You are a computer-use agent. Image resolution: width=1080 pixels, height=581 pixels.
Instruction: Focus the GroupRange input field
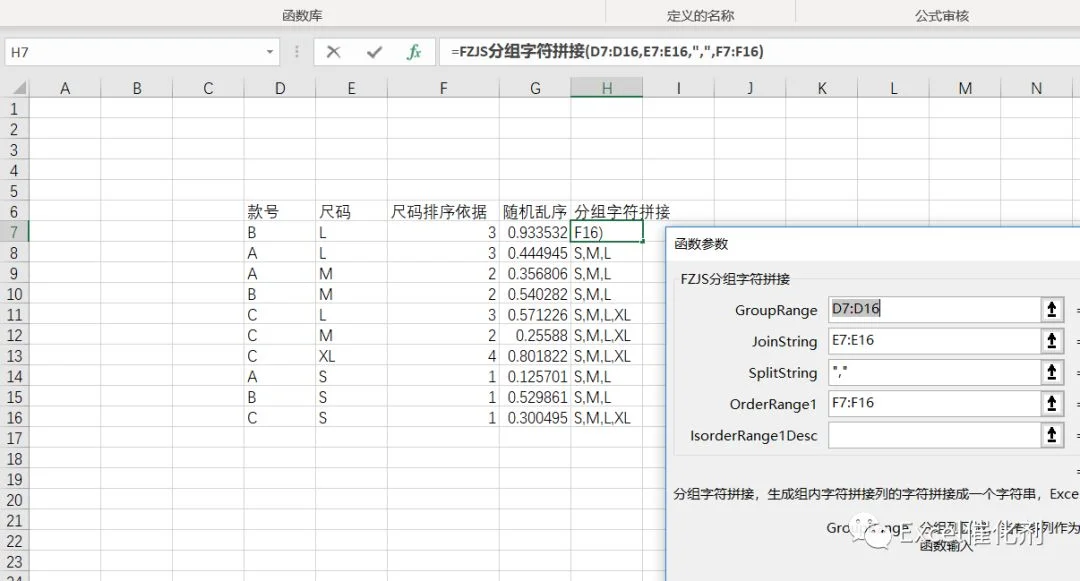pyautogui.click(x=935, y=310)
